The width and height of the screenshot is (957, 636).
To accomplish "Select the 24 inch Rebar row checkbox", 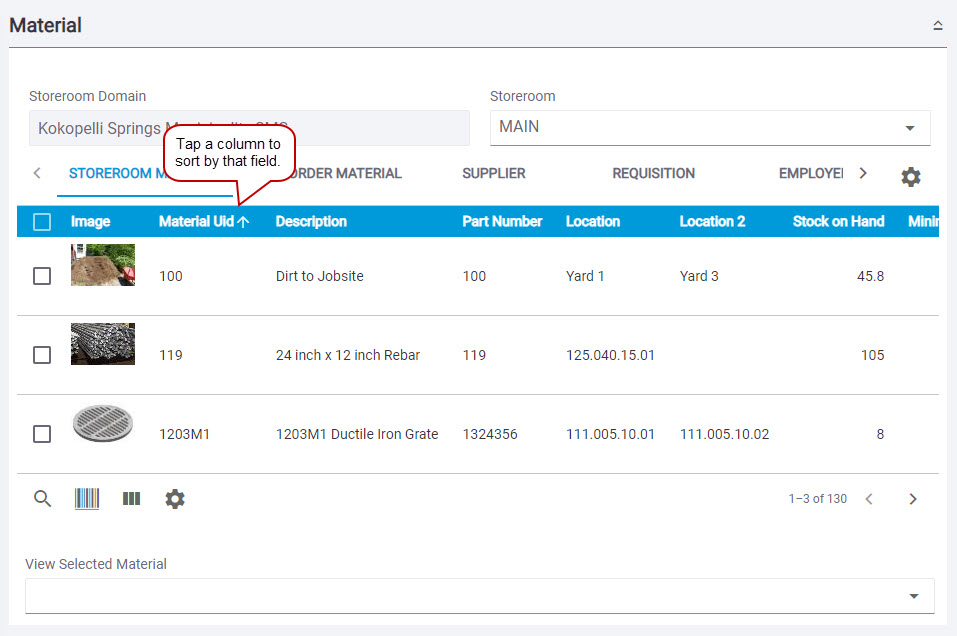I will tap(42, 355).
